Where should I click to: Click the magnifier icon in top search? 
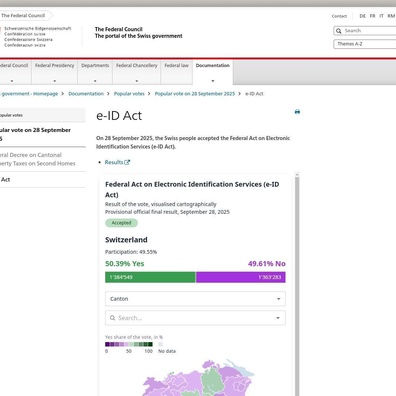[339, 31]
